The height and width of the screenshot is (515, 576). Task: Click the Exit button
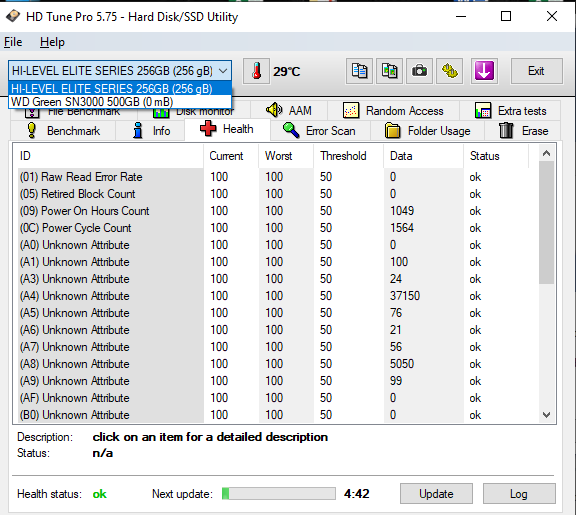point(536,71)
